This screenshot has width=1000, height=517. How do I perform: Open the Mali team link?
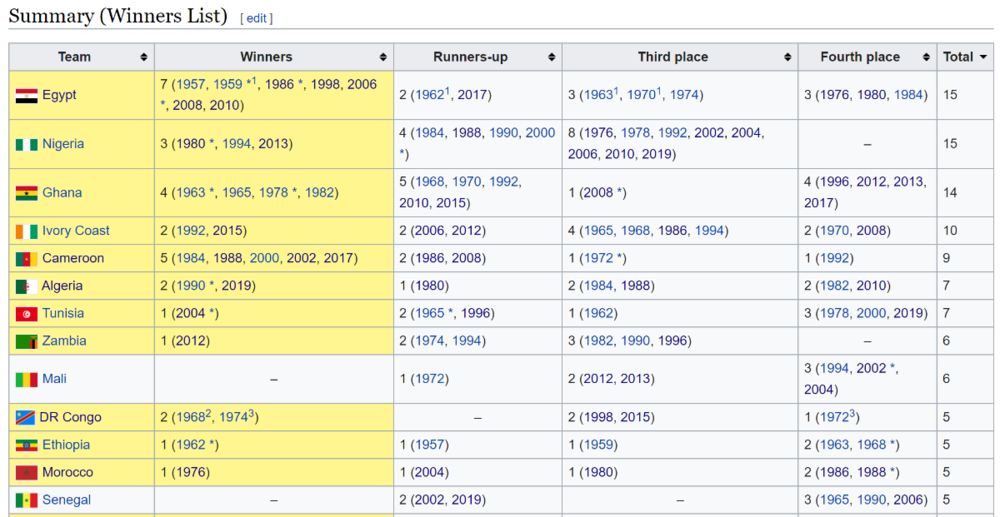tap(54, 379)
